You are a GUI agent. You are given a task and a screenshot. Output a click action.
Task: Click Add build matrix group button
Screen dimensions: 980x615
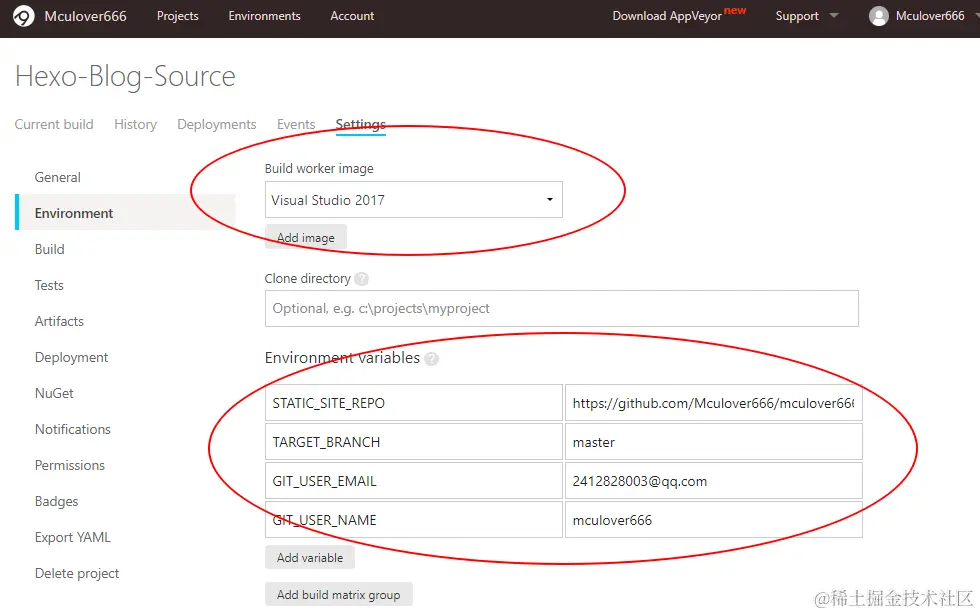[339, 594]
